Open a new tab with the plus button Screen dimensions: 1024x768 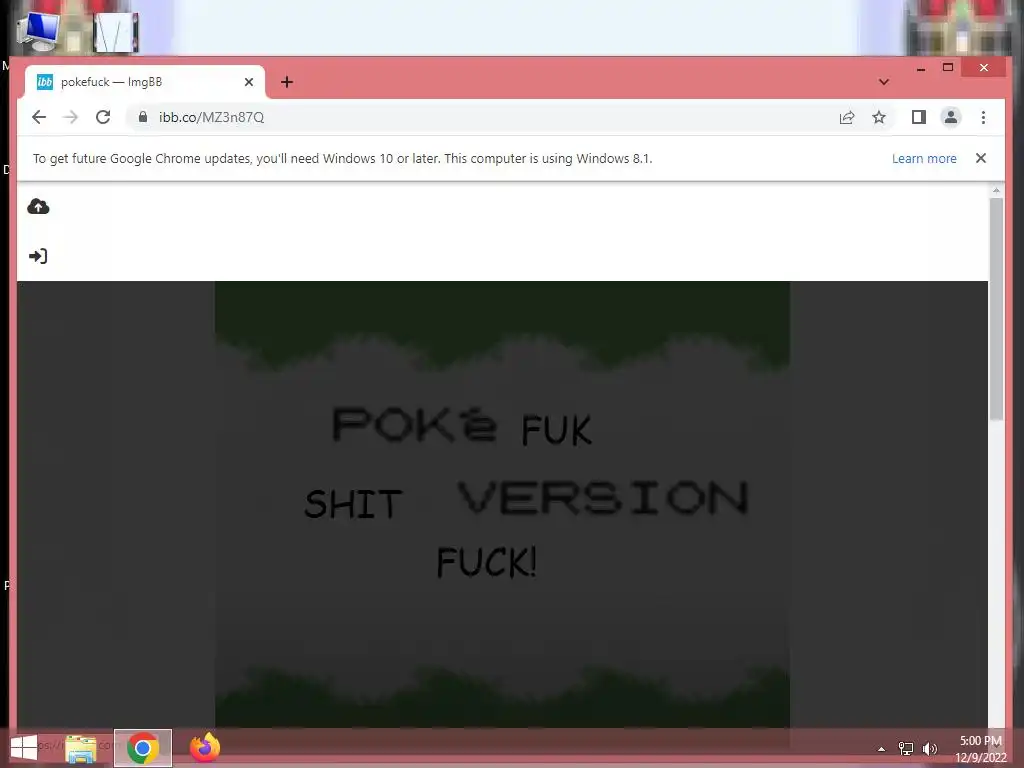pyautogui.click(x=287, y=82)
